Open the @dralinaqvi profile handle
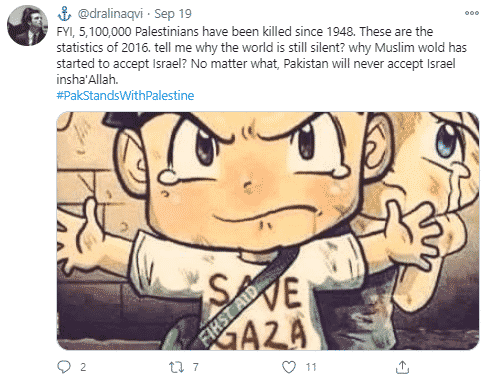The image size is (488, 381). click(x=110, y=14)
